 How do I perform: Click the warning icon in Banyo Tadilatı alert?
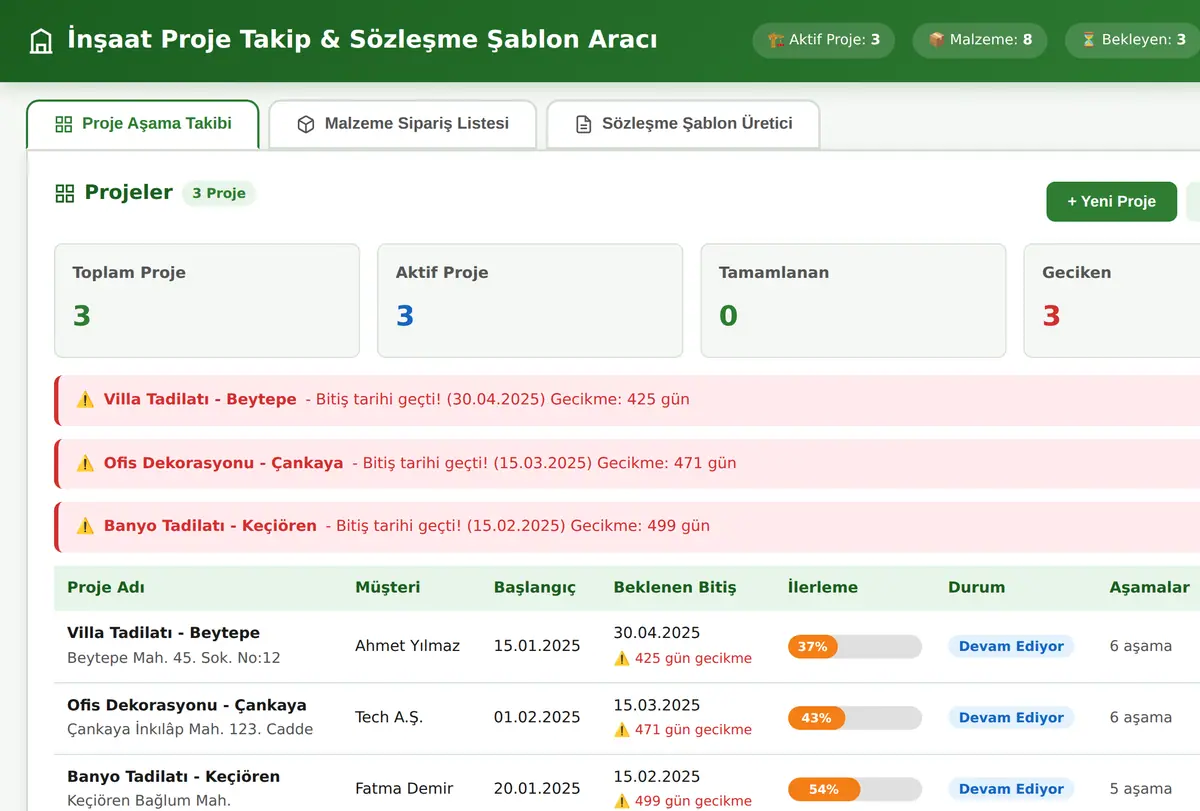(86, 525)
